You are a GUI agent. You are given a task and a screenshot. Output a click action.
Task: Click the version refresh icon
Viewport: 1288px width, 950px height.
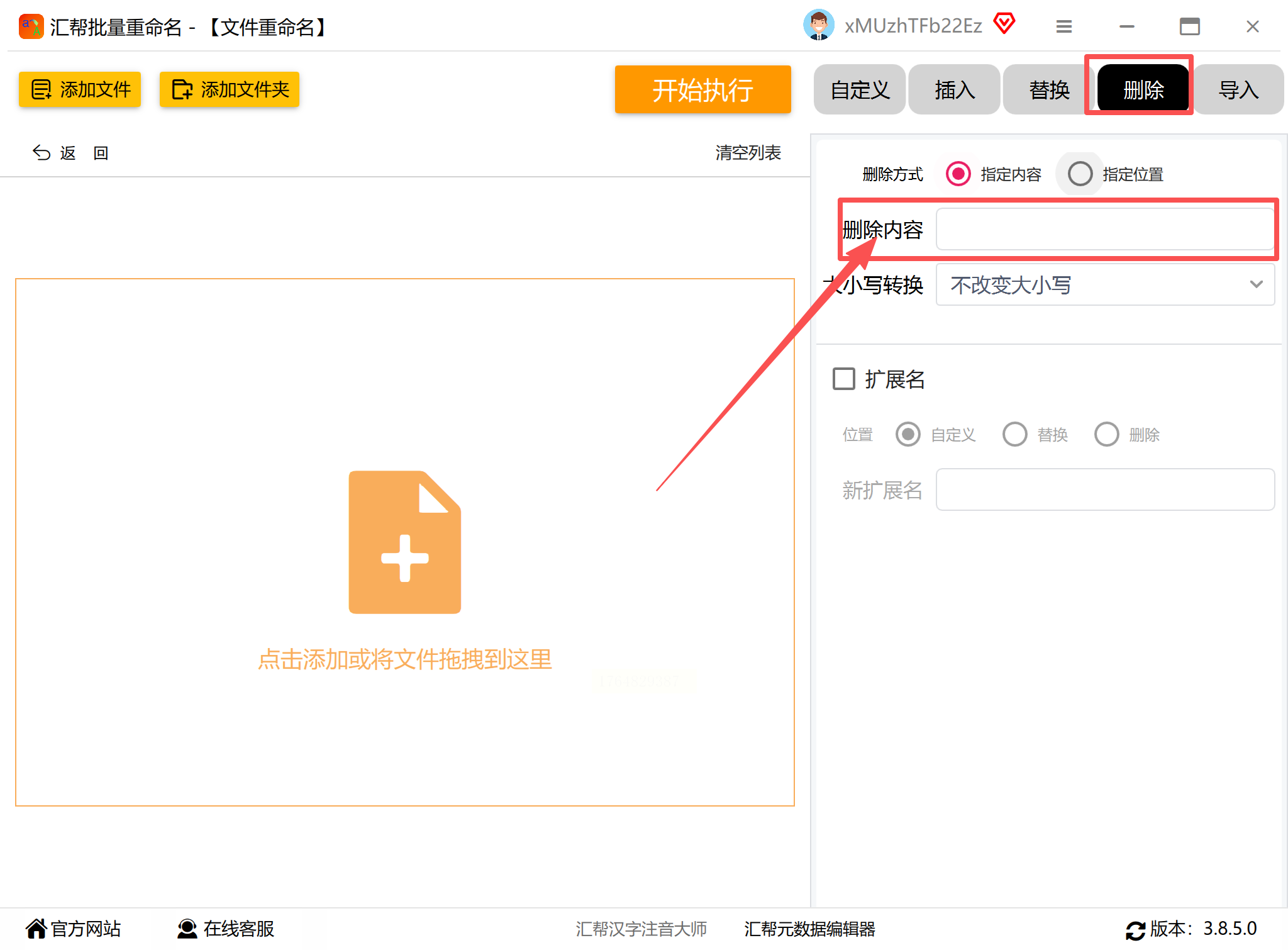pos(1135,930)
